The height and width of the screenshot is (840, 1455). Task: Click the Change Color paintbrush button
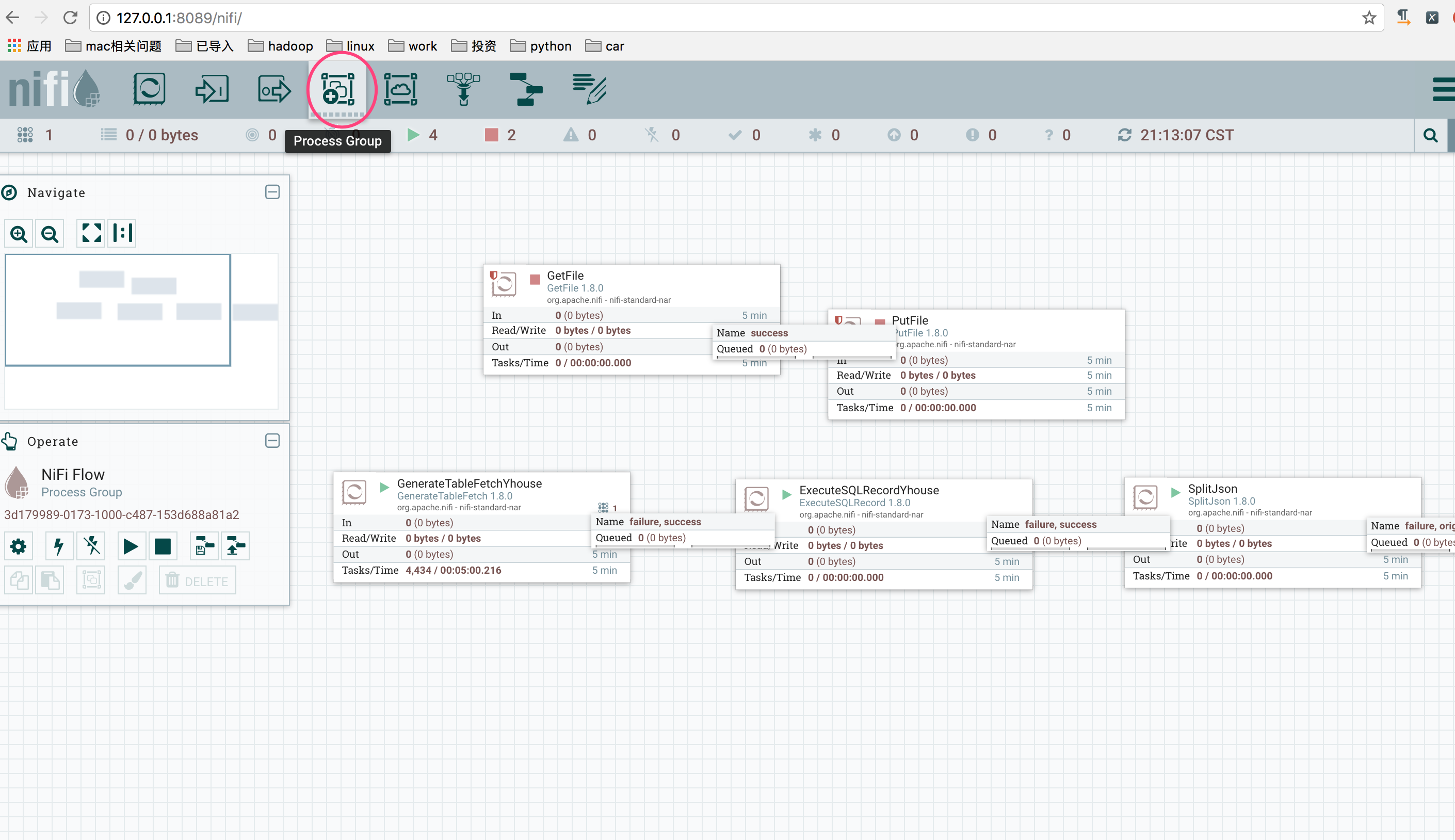tap(132, 580)
